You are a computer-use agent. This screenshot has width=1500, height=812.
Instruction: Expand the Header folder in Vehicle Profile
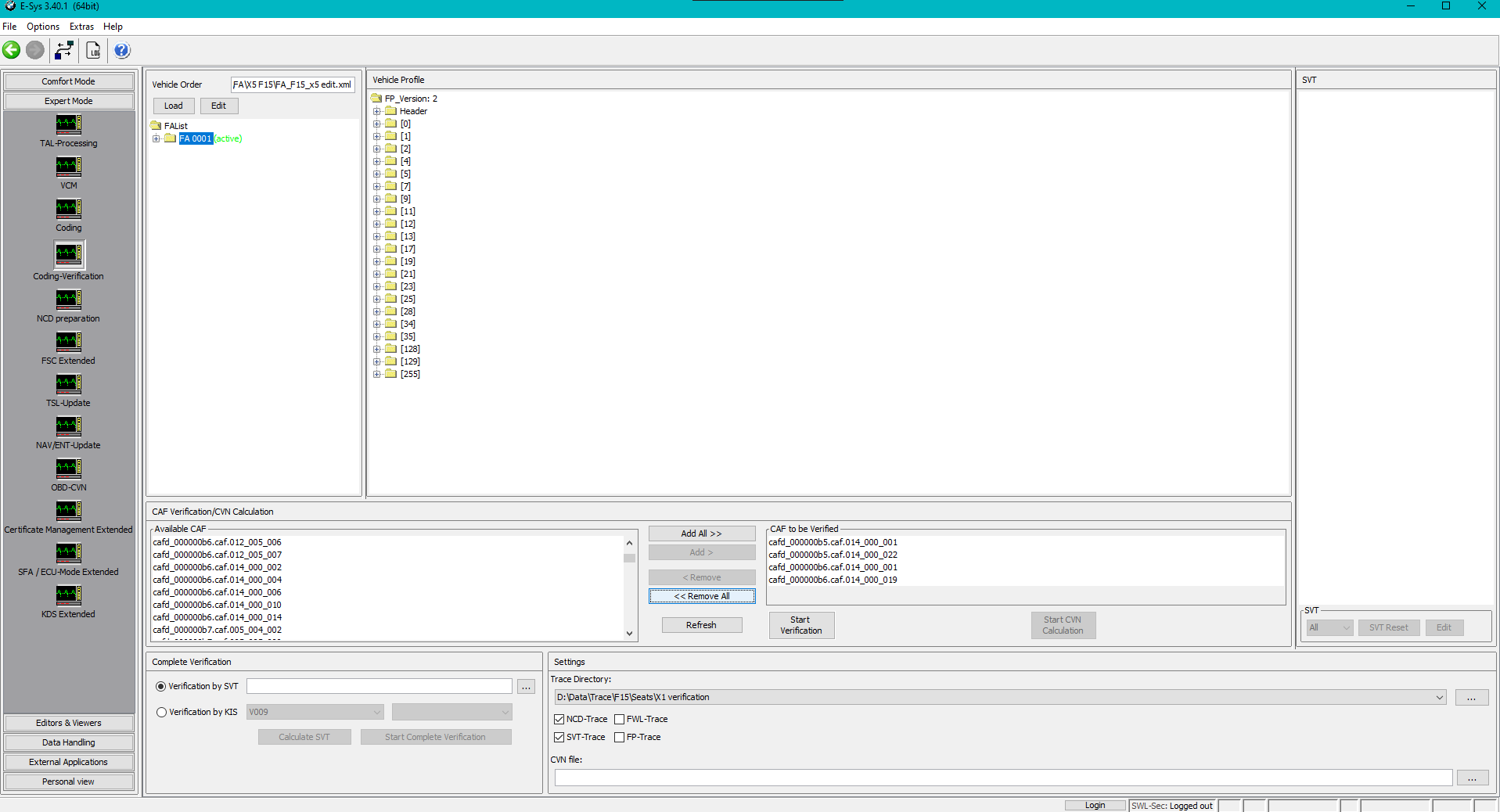point(377,112)
